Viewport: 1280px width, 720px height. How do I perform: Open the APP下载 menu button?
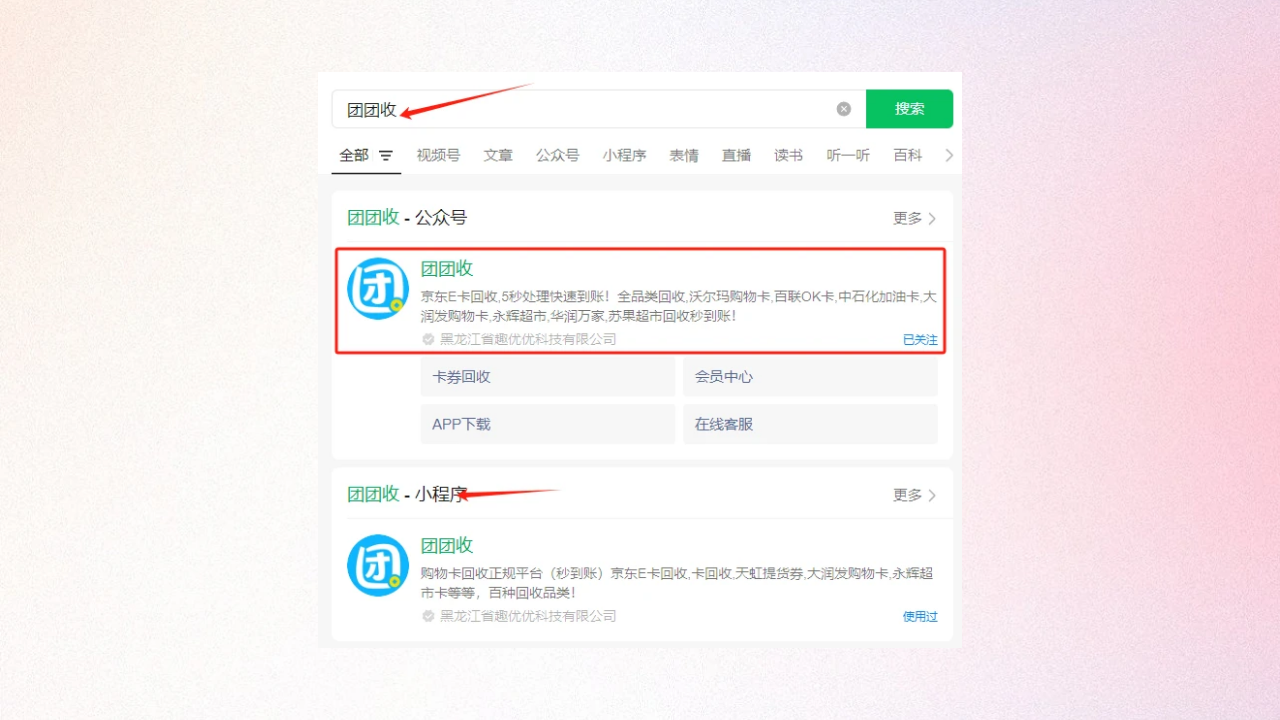pos(548,424)
